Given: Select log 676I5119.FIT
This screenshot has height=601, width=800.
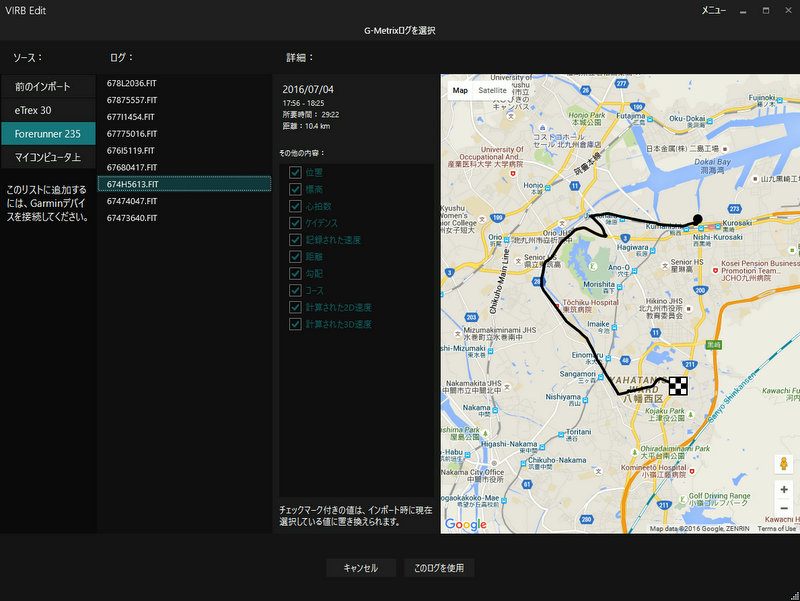Looking at the screenshot, I should tap(184, 151).
